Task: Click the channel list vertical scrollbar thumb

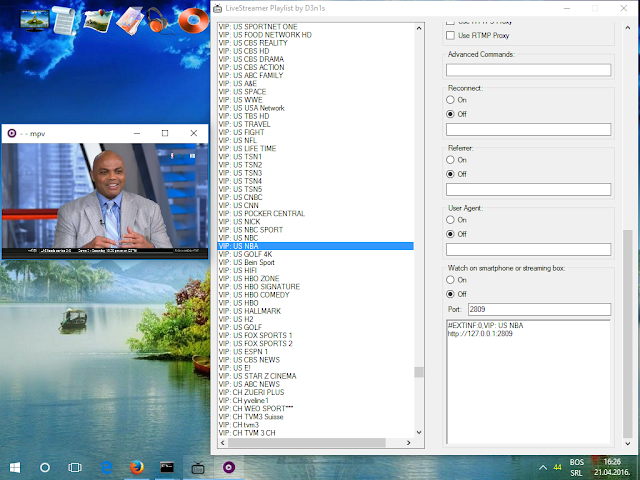Action: pos(419,372)
